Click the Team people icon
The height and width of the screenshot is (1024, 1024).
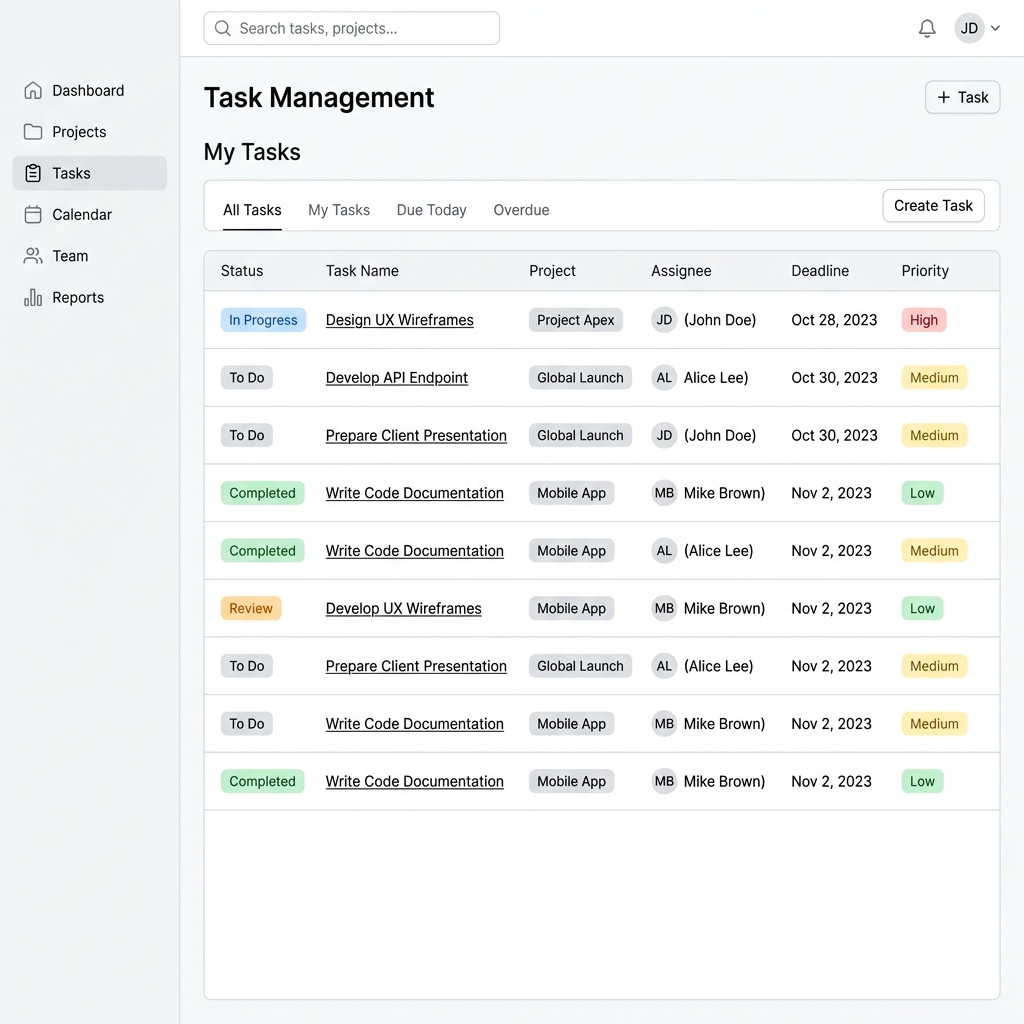33,256
